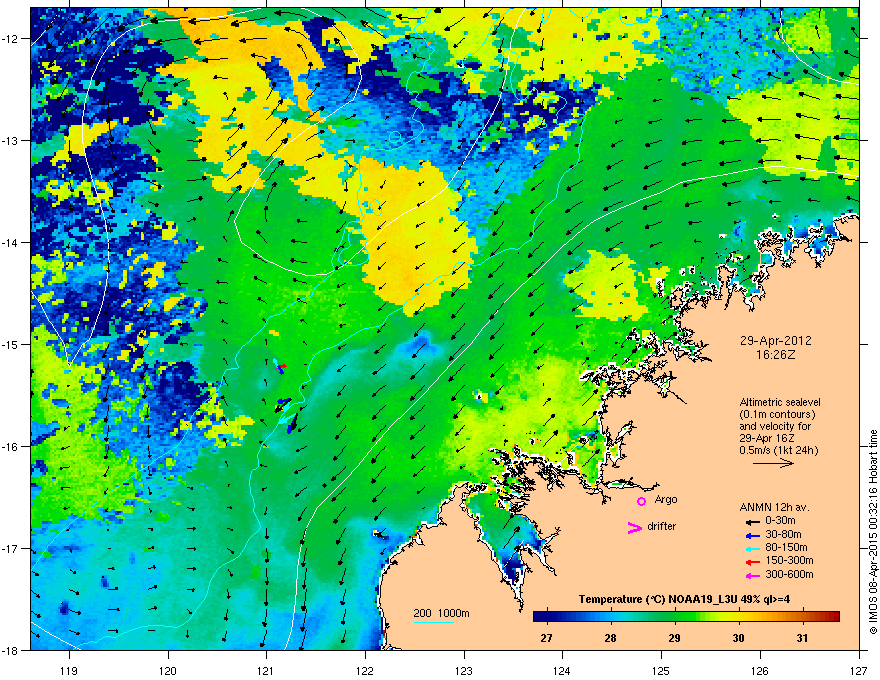The image size is (880, 680).
Task: Select the black 0-30m legend arrow
Action: (x=752, y=521)
